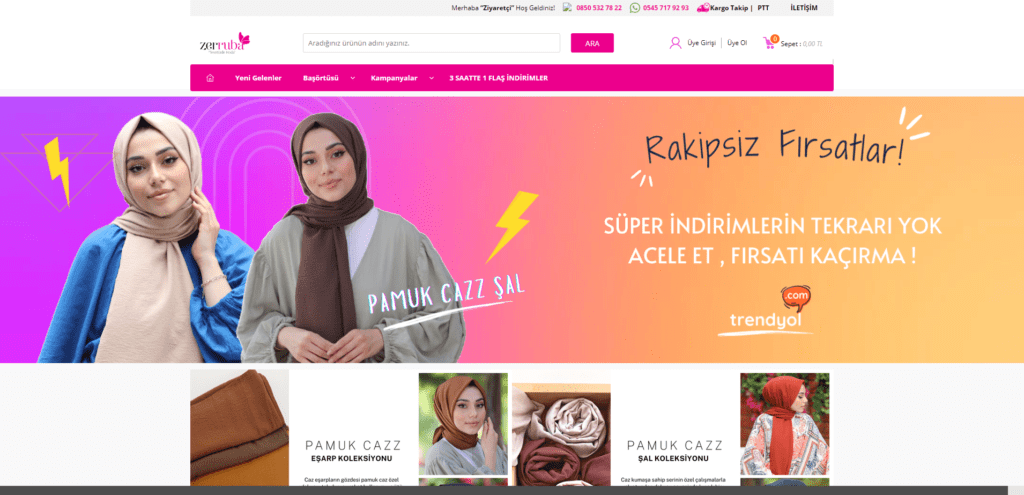Open the Üye Ol link
1024x495 pixels.
click(x=737, y=43)
